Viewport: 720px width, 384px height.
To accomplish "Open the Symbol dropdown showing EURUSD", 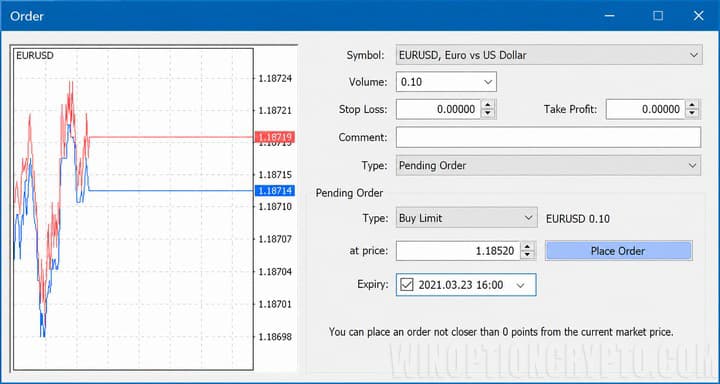I will tap(549, 55).
